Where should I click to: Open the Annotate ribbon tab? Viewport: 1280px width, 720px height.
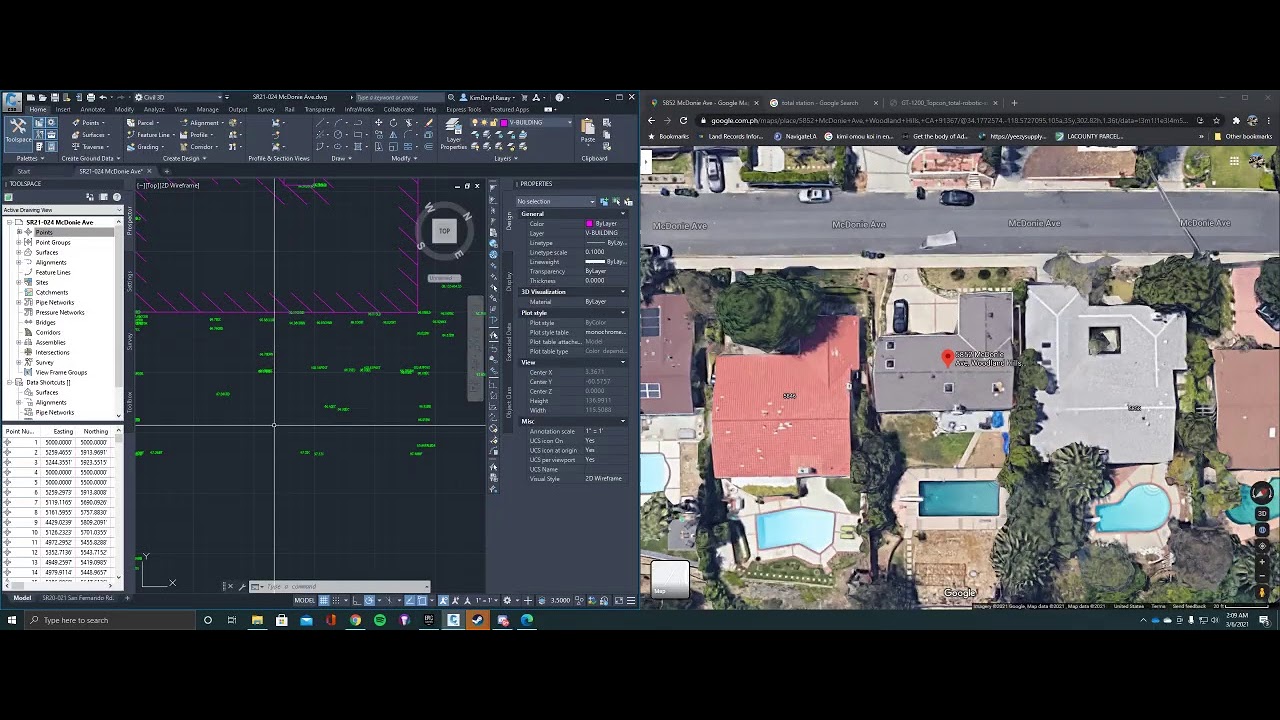[x=93, y=109]
